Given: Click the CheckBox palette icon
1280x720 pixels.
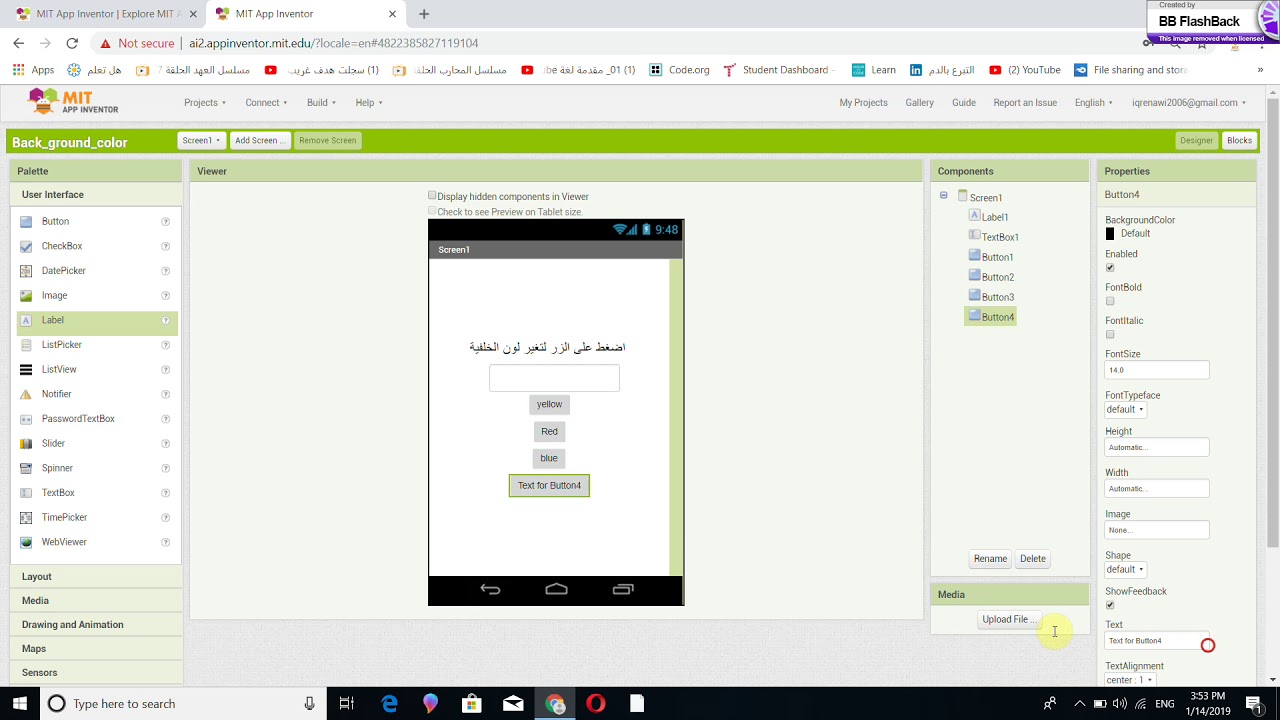Looking at the screenshot, I should [26, 246].
